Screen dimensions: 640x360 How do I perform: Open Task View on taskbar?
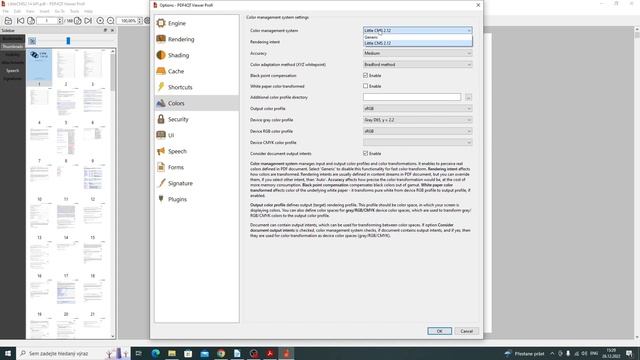pyautogui.click(x=139, y=353)
